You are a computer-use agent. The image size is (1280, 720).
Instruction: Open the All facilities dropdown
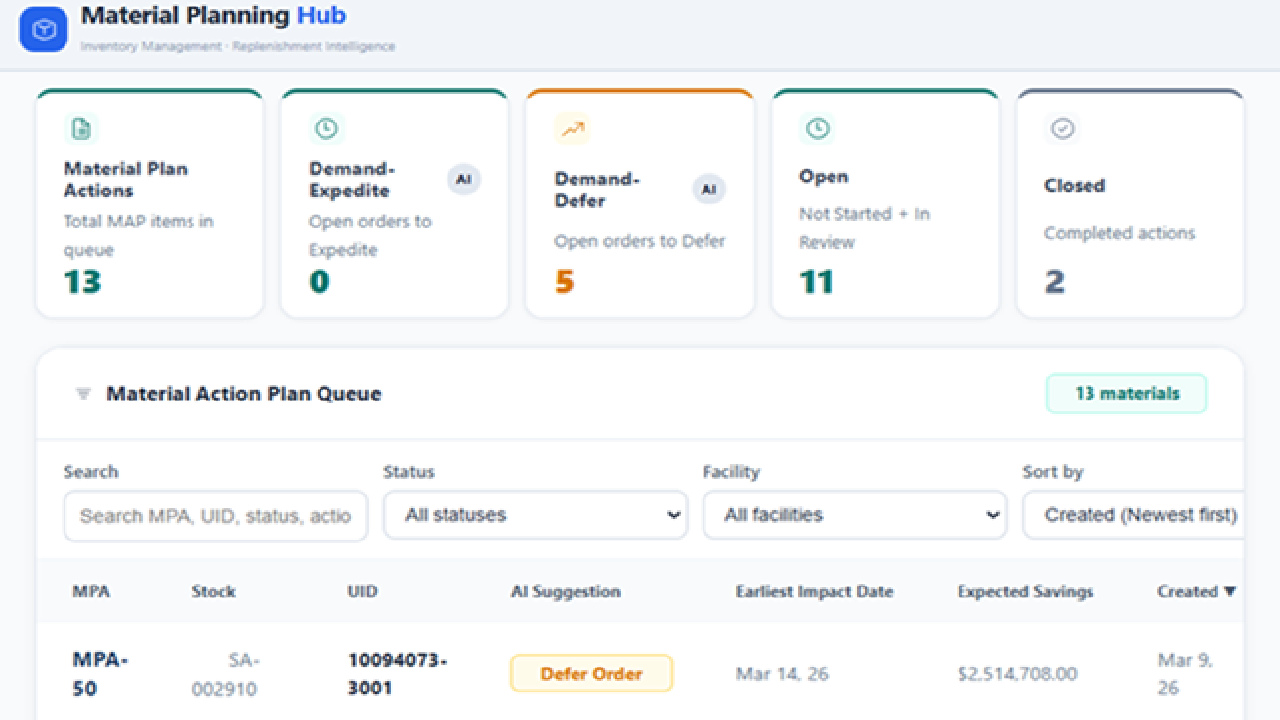(855, 515)
